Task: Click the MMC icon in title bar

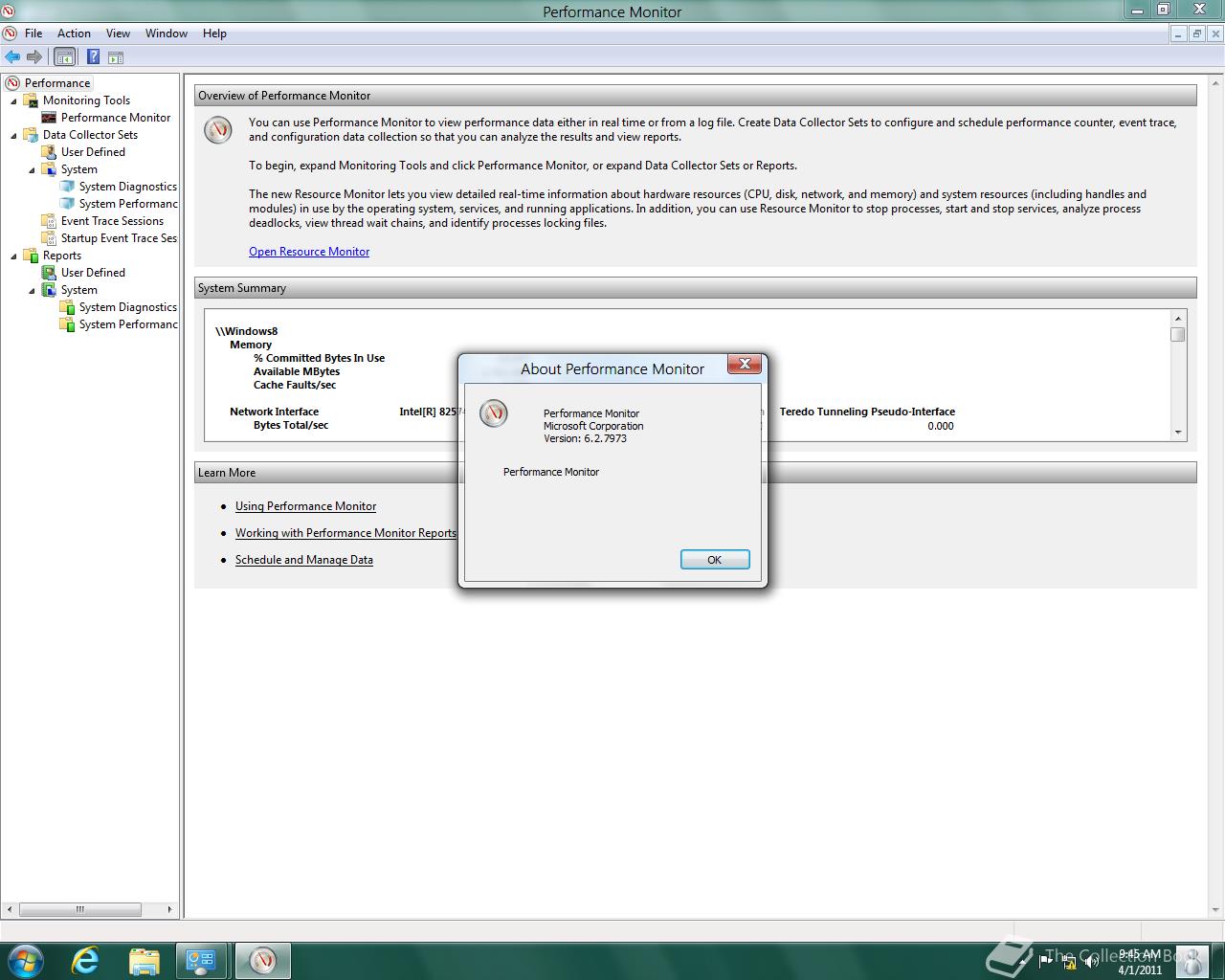Action: pos(9,11)
